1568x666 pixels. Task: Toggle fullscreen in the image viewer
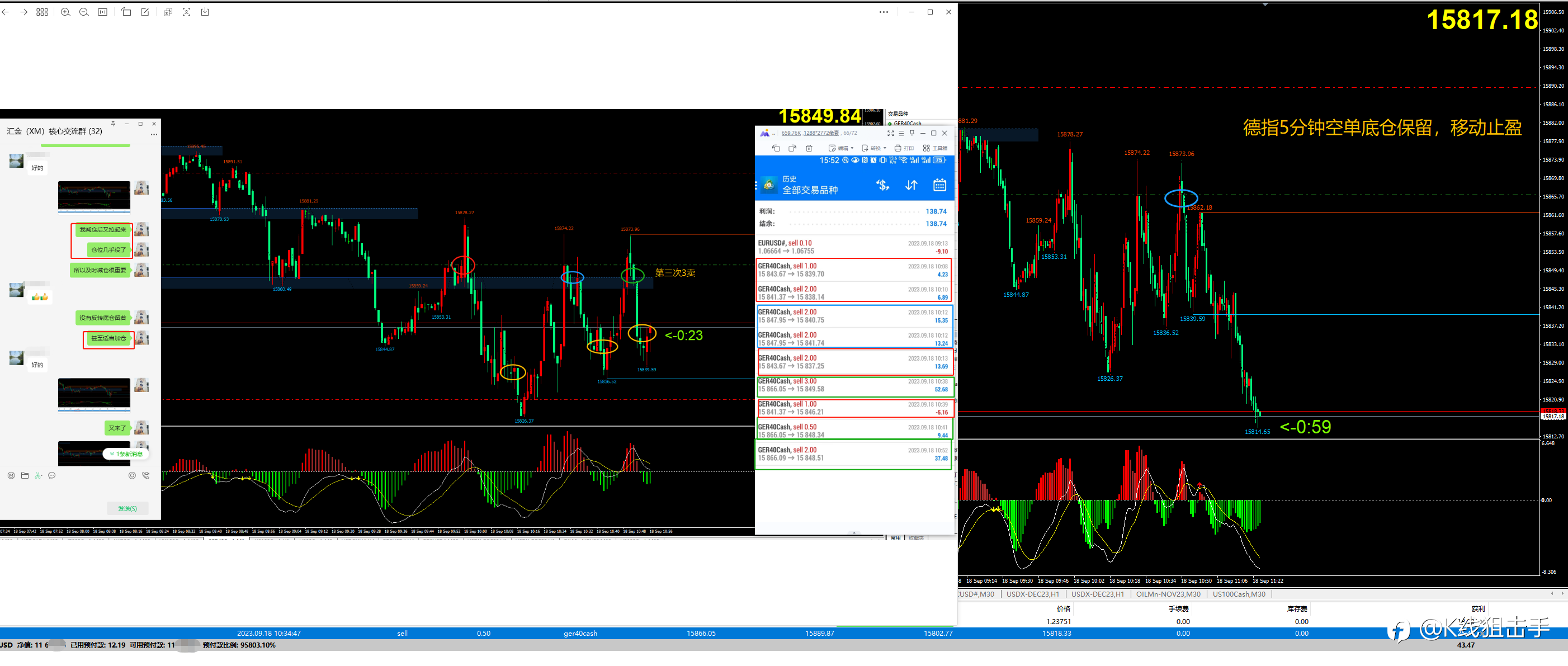click(890, 133)
